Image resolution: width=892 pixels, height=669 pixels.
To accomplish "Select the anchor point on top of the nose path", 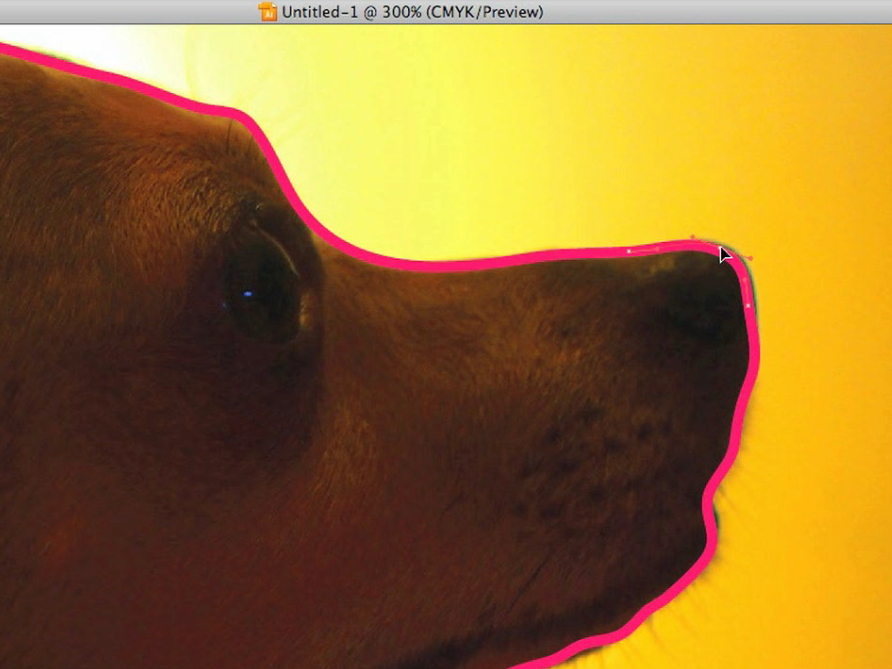I will [629, 251].
